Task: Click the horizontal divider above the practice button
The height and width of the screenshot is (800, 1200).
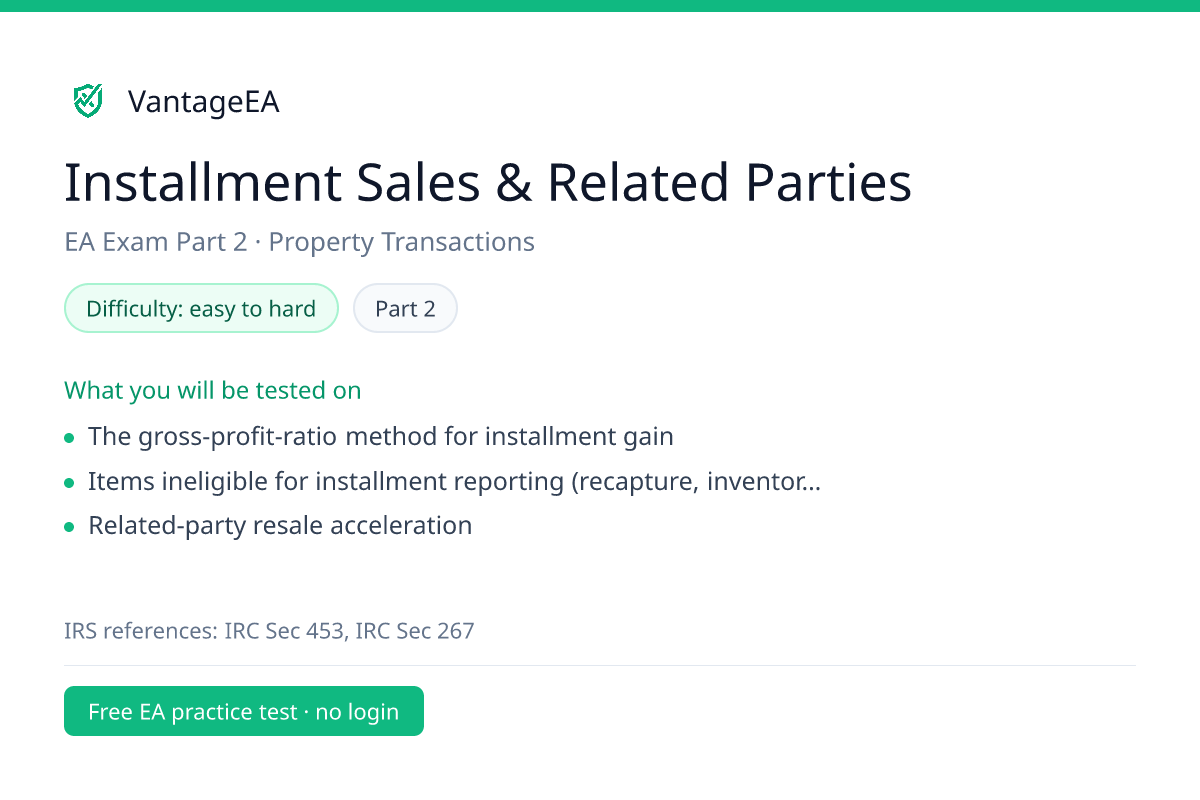Action: tap(600, 665)
